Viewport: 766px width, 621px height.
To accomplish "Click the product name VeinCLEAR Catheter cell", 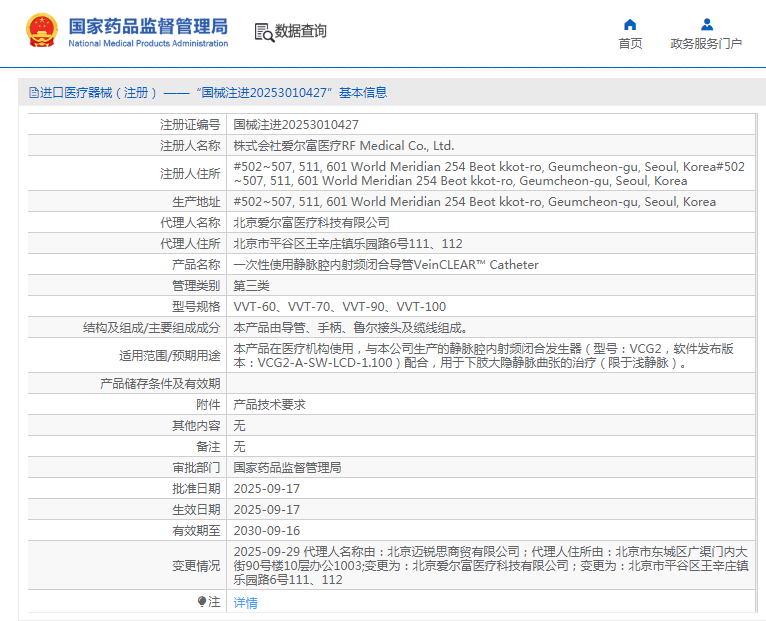I will (385, 265).
